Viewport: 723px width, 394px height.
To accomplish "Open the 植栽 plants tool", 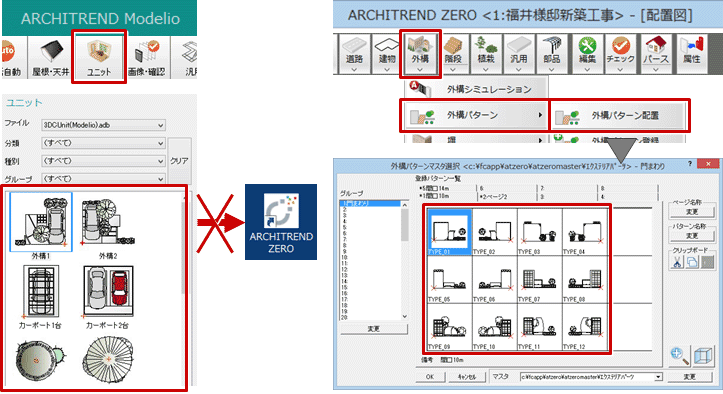I will click(486, 54).
